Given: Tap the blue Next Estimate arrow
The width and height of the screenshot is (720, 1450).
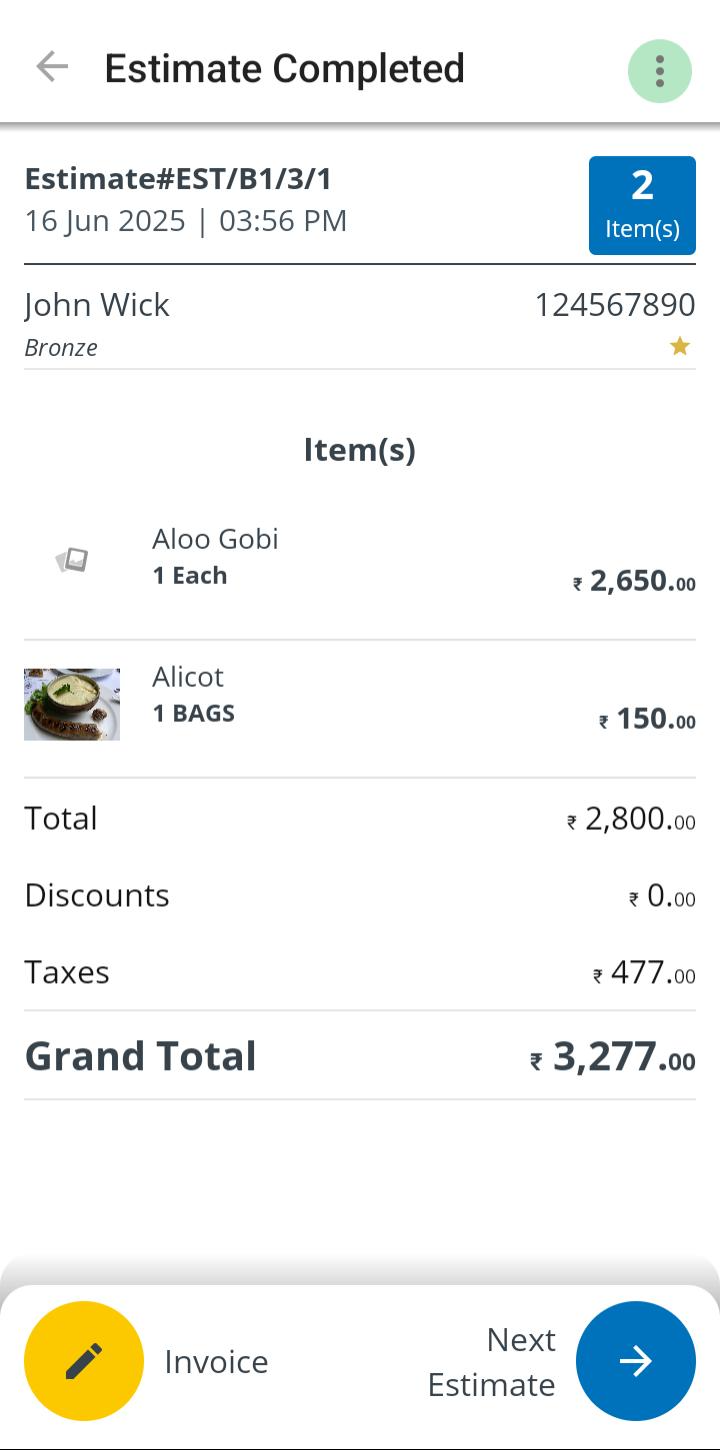Looking at the screenshot, I should point(635,1361).
